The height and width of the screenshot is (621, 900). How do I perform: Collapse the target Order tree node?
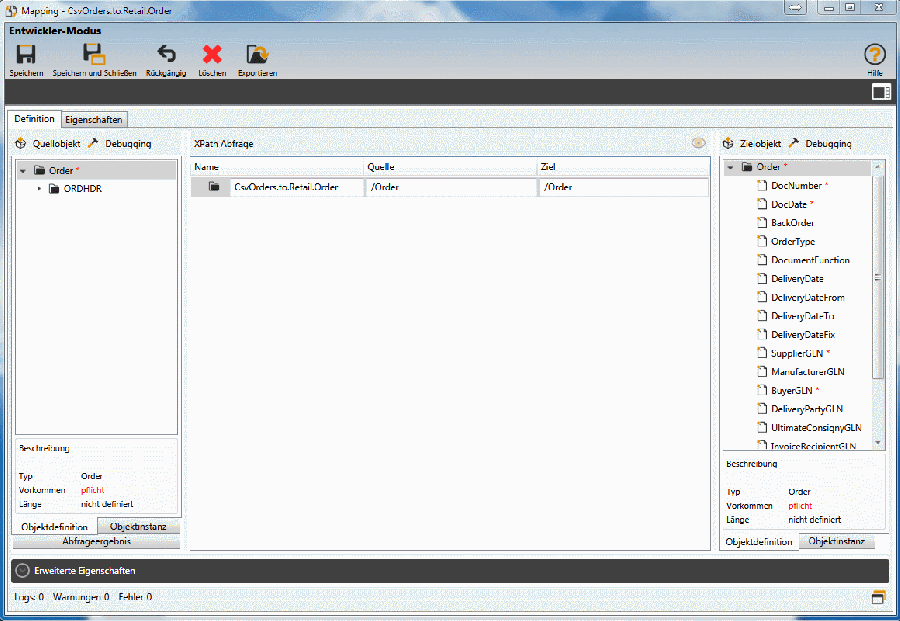click(731, 167)
